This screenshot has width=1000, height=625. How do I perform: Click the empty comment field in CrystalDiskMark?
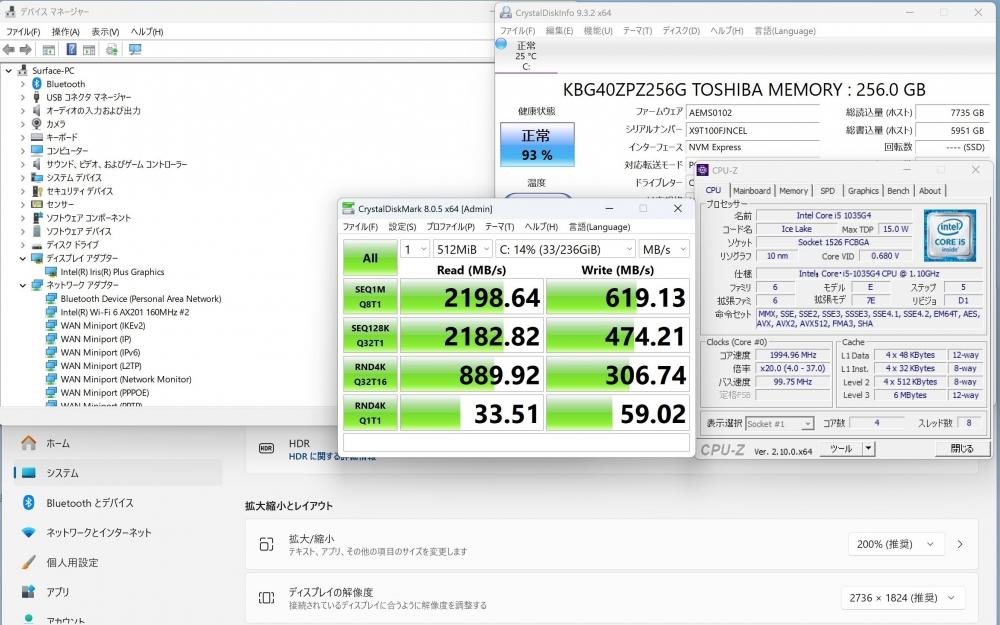(516, 442)
